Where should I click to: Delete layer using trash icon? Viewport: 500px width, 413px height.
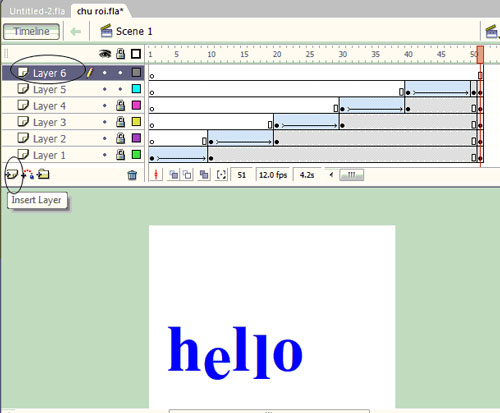point(132,175)
